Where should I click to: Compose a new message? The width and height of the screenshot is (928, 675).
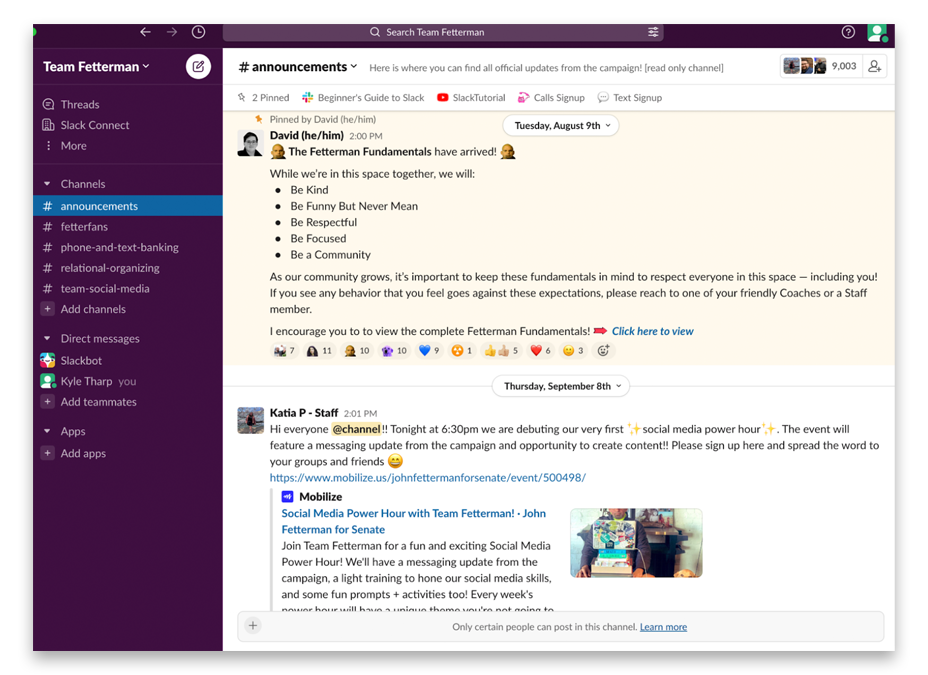pyautogui.click(x=198, y=66)
